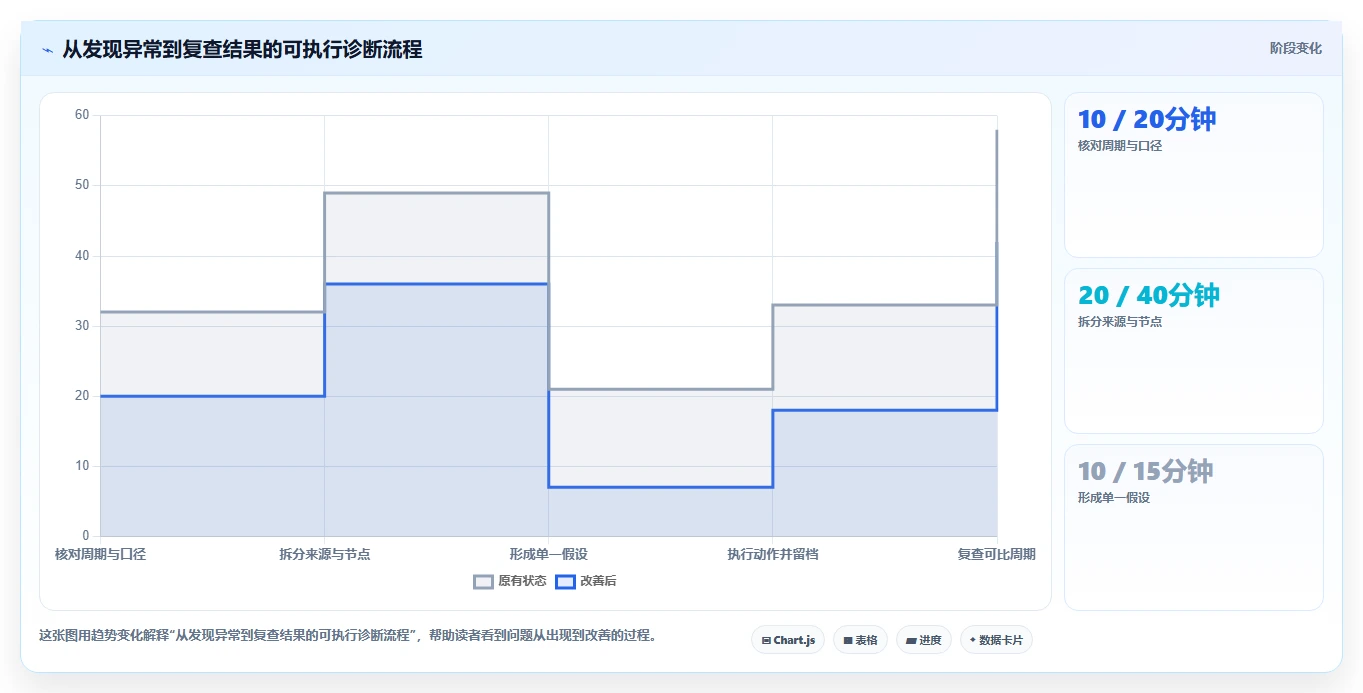Click the 阶段变化 label in header
The width and height of the screenshot is (1363, 693).
1295,48
